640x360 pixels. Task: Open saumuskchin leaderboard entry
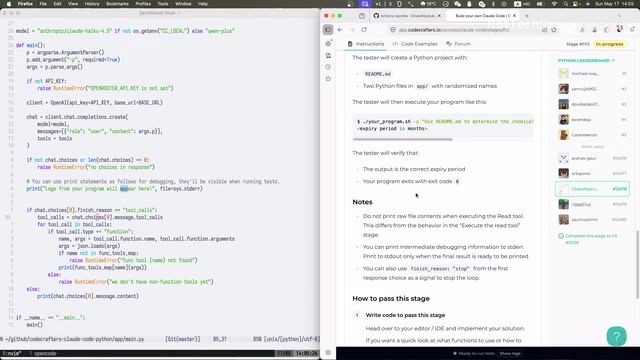(x=592, y=220)
